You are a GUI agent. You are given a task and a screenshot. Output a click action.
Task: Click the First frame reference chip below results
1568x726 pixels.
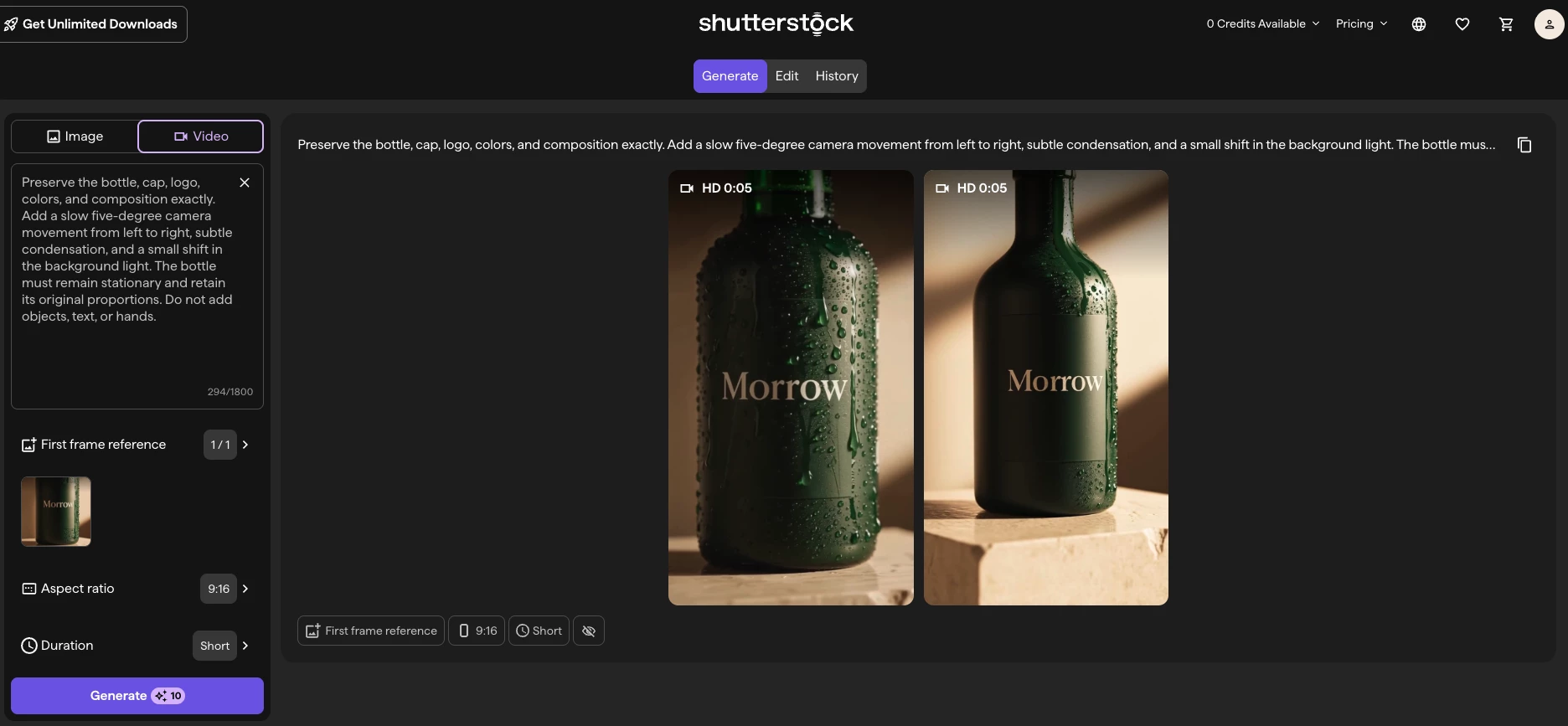click(371, 631)
